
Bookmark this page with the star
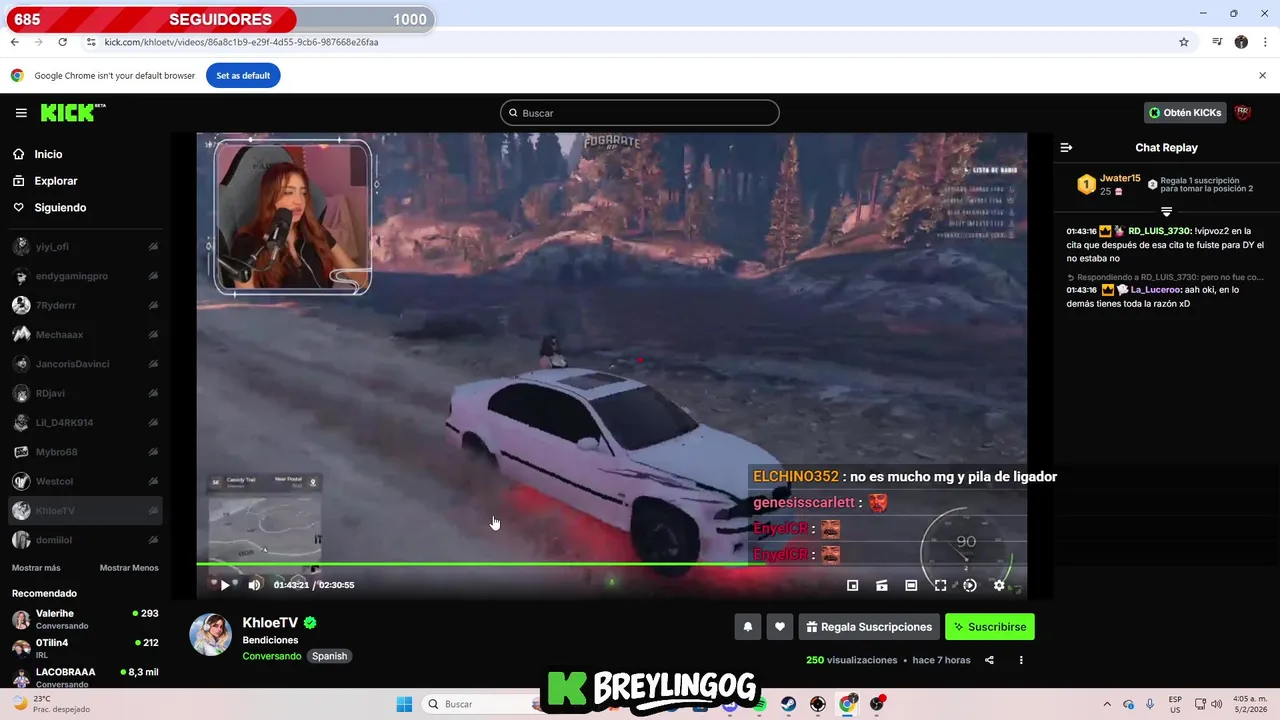pos(1184,42)
